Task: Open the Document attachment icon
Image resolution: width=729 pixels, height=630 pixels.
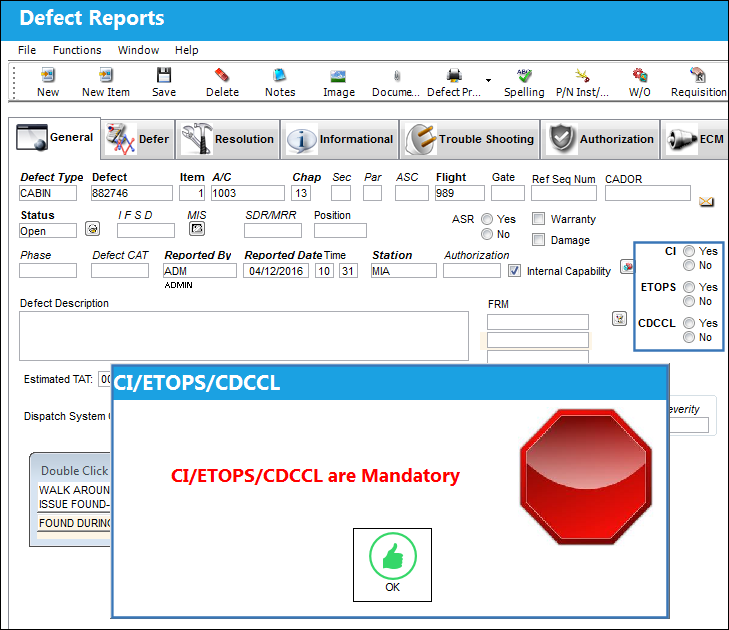Action: coord(397,76)
